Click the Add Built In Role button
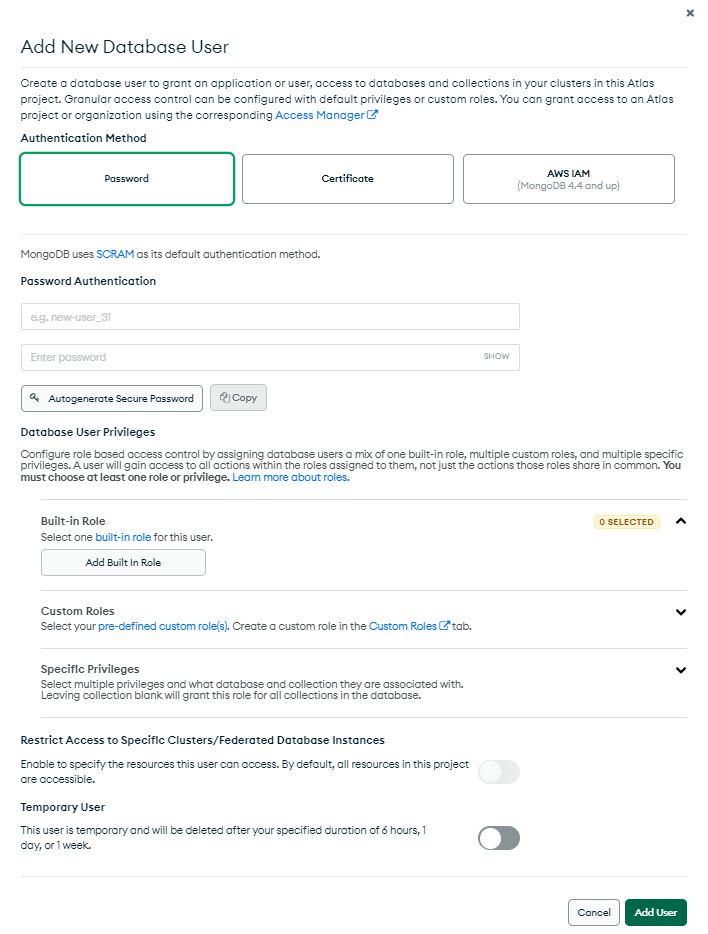708x934 pixels. [x=123, y=562]
